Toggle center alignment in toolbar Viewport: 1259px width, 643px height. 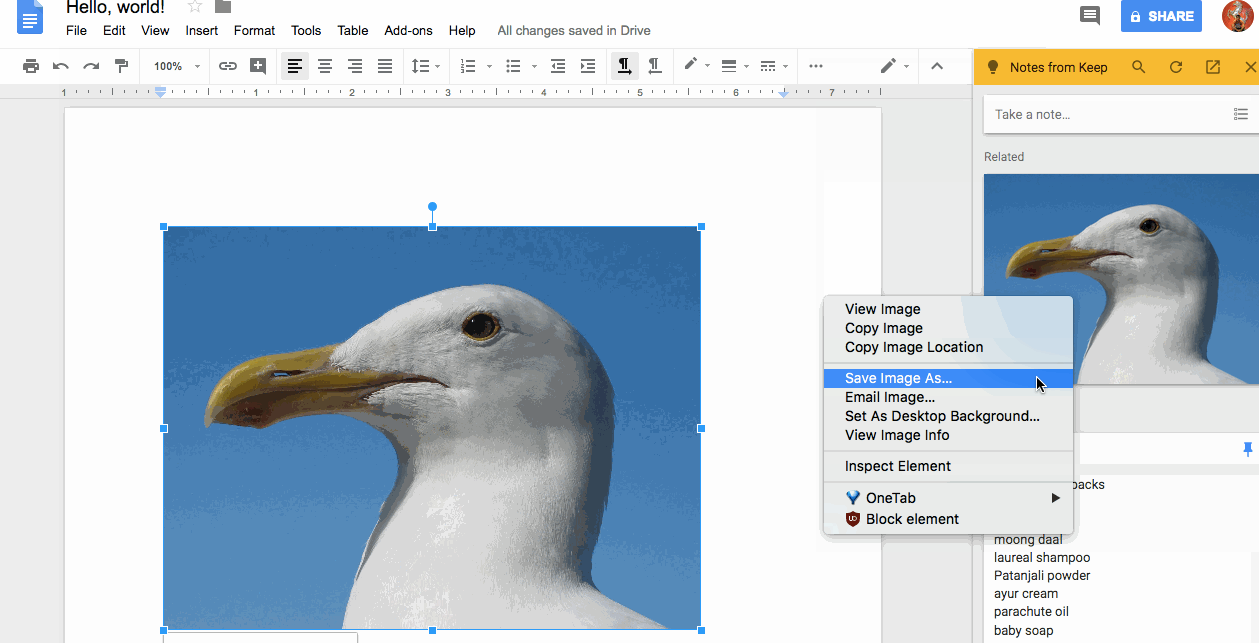pyautogui.click(x=325, y=66)
